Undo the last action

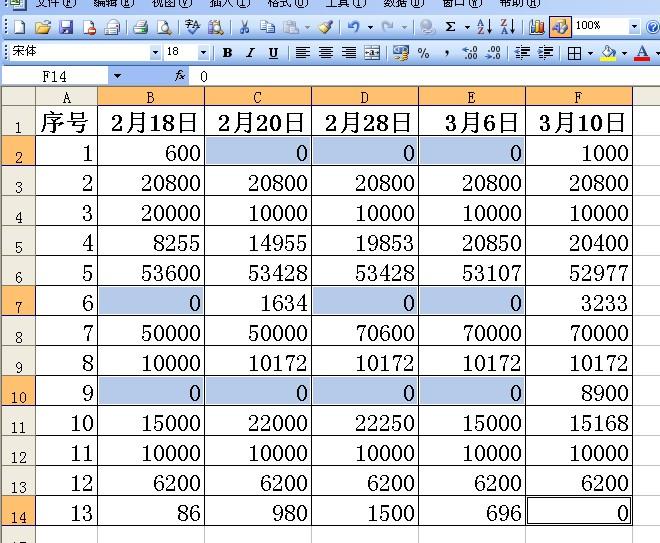pos(354,27)
